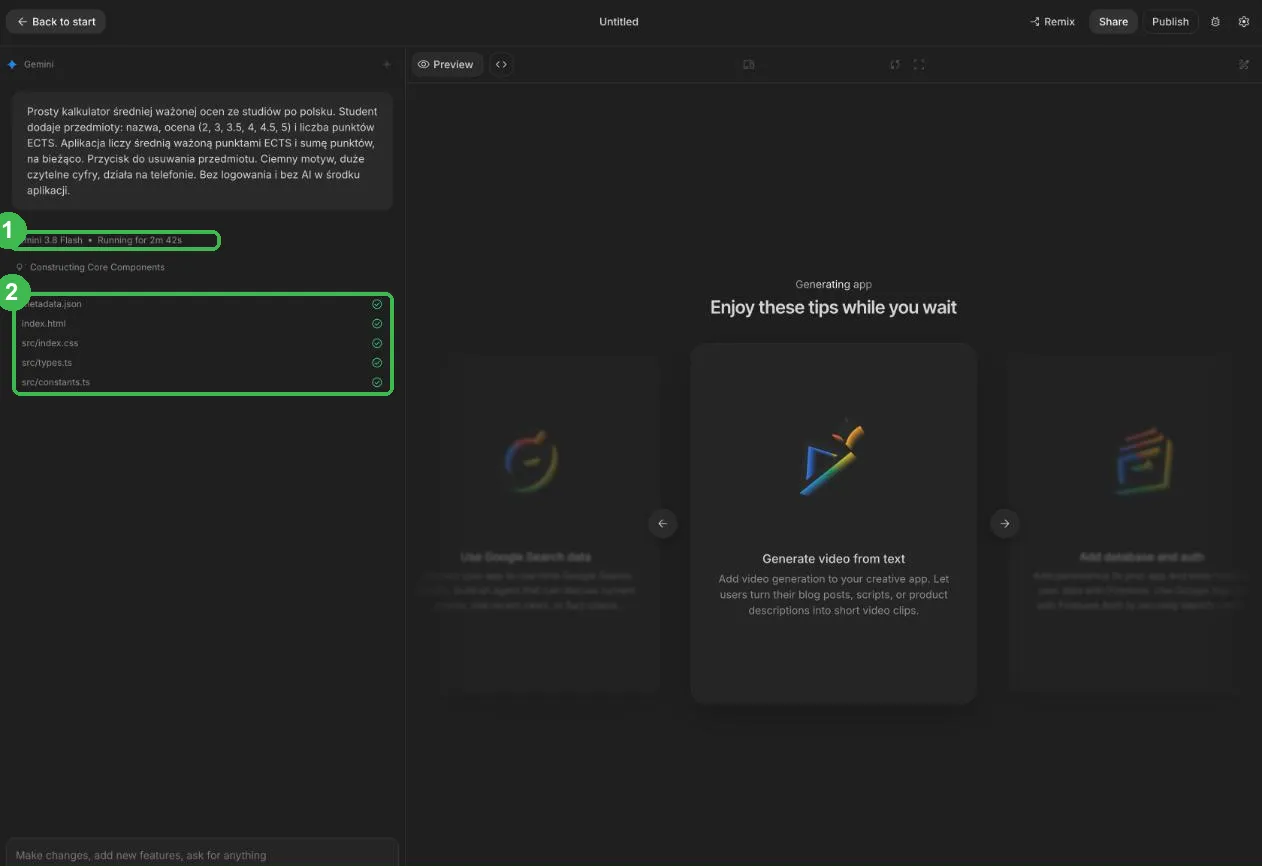Open the settings gear icon

click(1244, 21)
